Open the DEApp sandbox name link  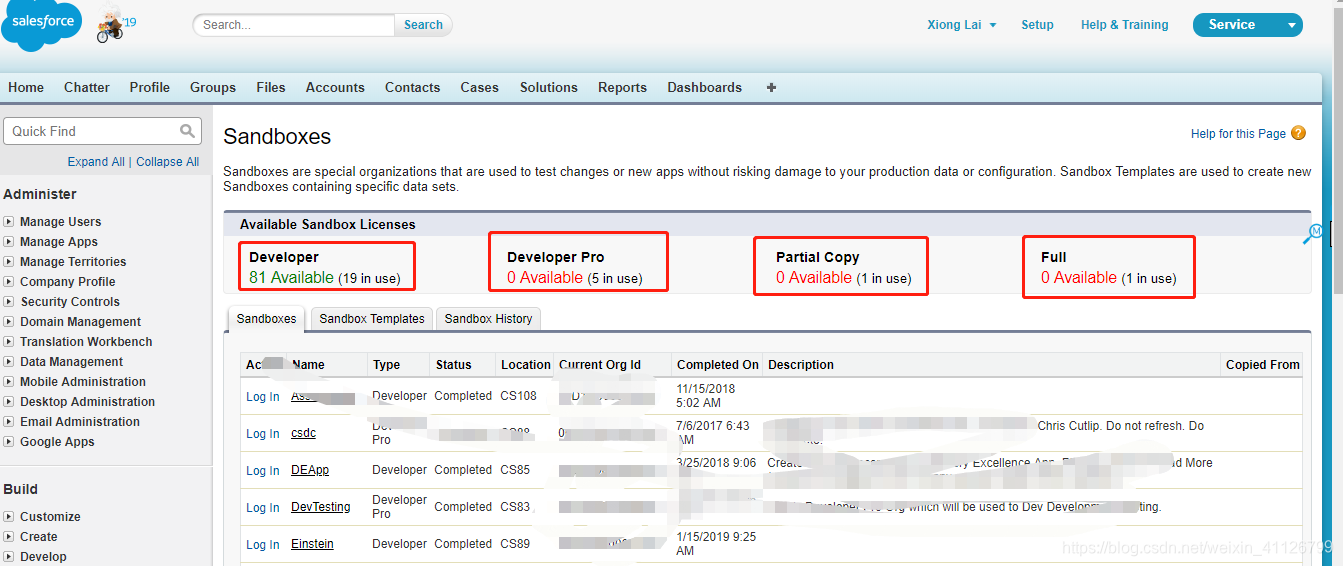(310, 470)
